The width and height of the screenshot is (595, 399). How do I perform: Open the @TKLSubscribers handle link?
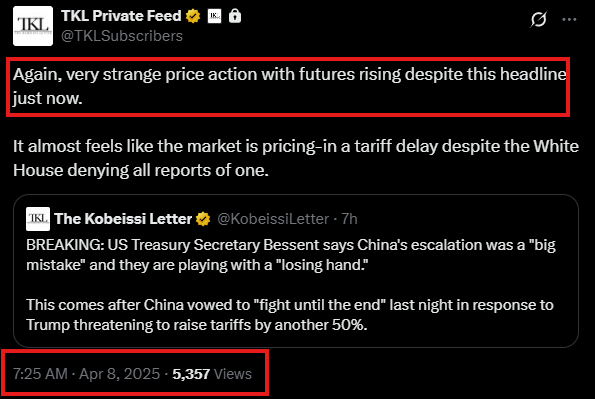tap(122, 36)
